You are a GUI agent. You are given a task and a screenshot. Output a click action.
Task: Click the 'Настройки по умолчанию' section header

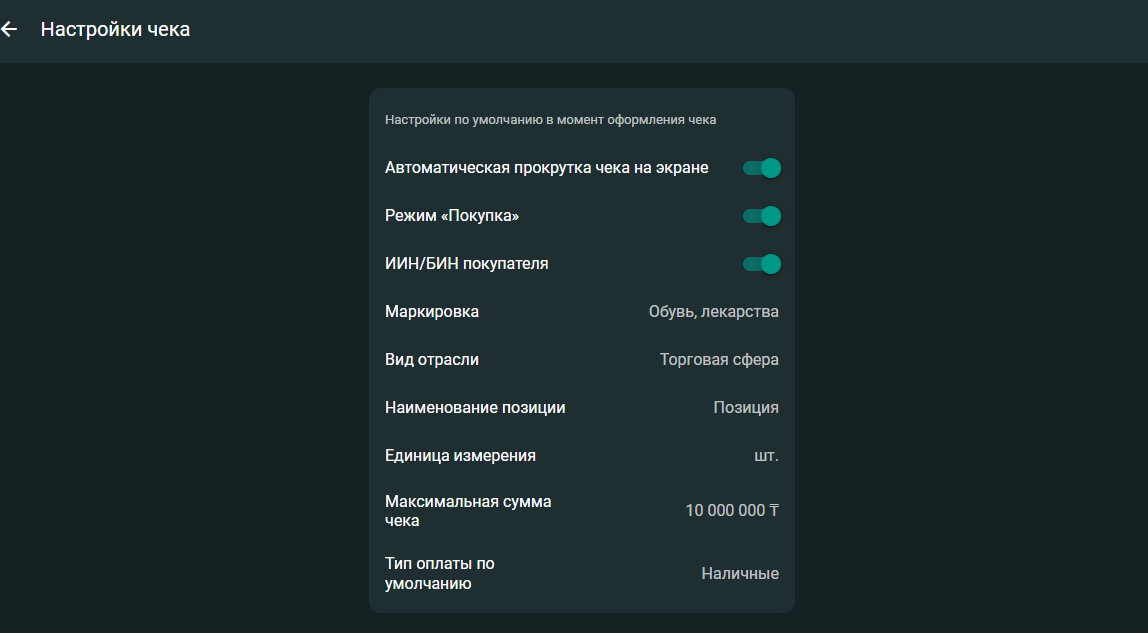coord(550,120)
